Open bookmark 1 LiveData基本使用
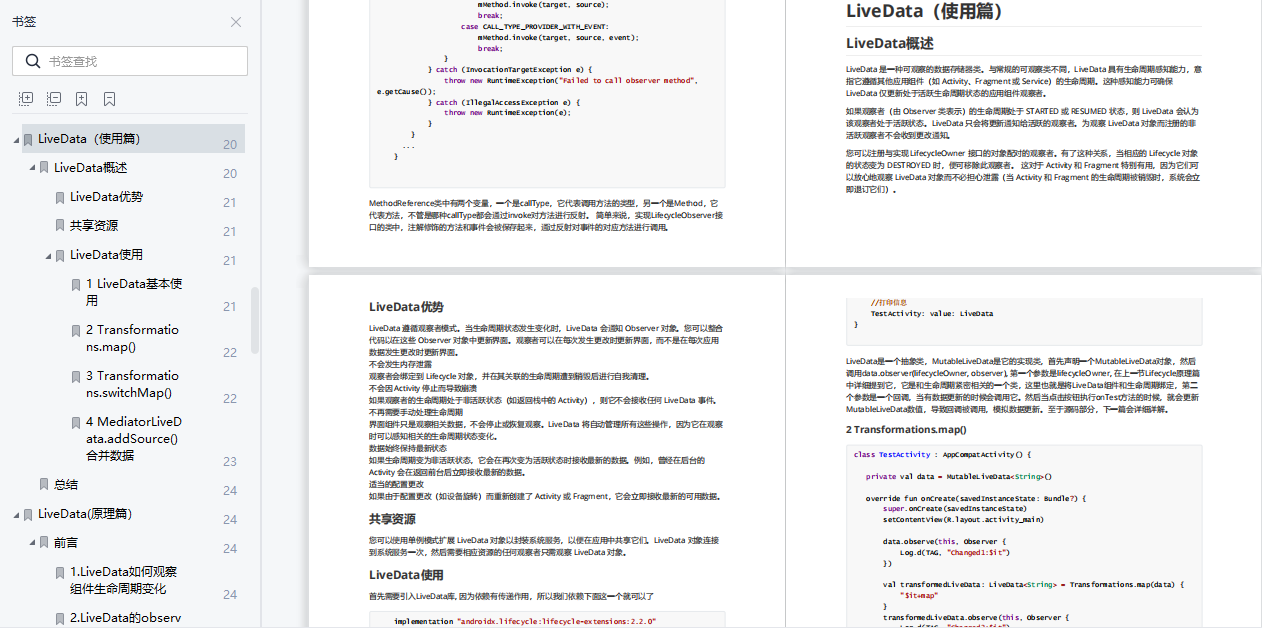The width and height of the screenshot is (1262, 628). 134,292
